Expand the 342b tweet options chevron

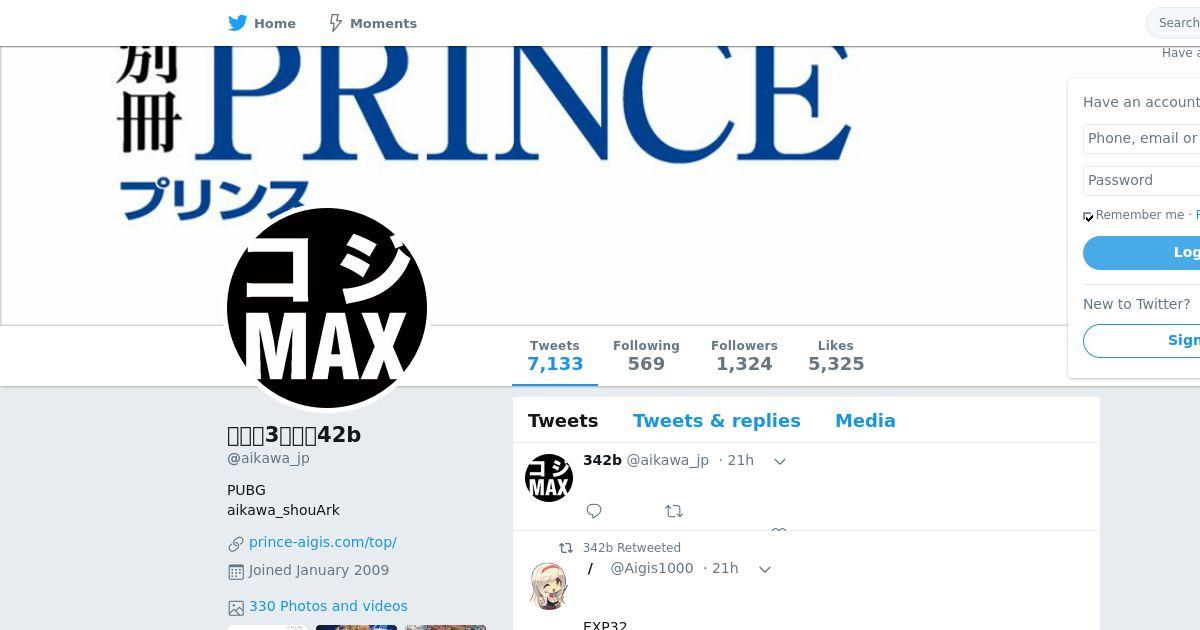pos(780,461)
